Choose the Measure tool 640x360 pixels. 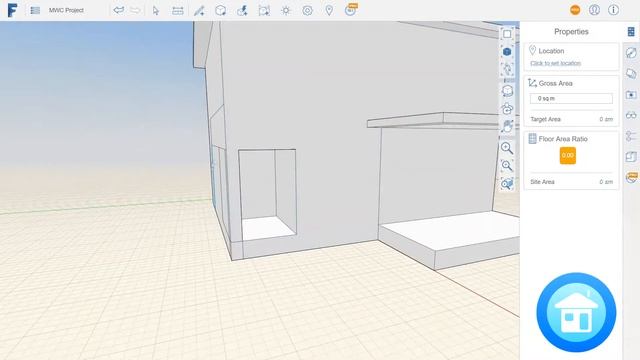[178, 11]
